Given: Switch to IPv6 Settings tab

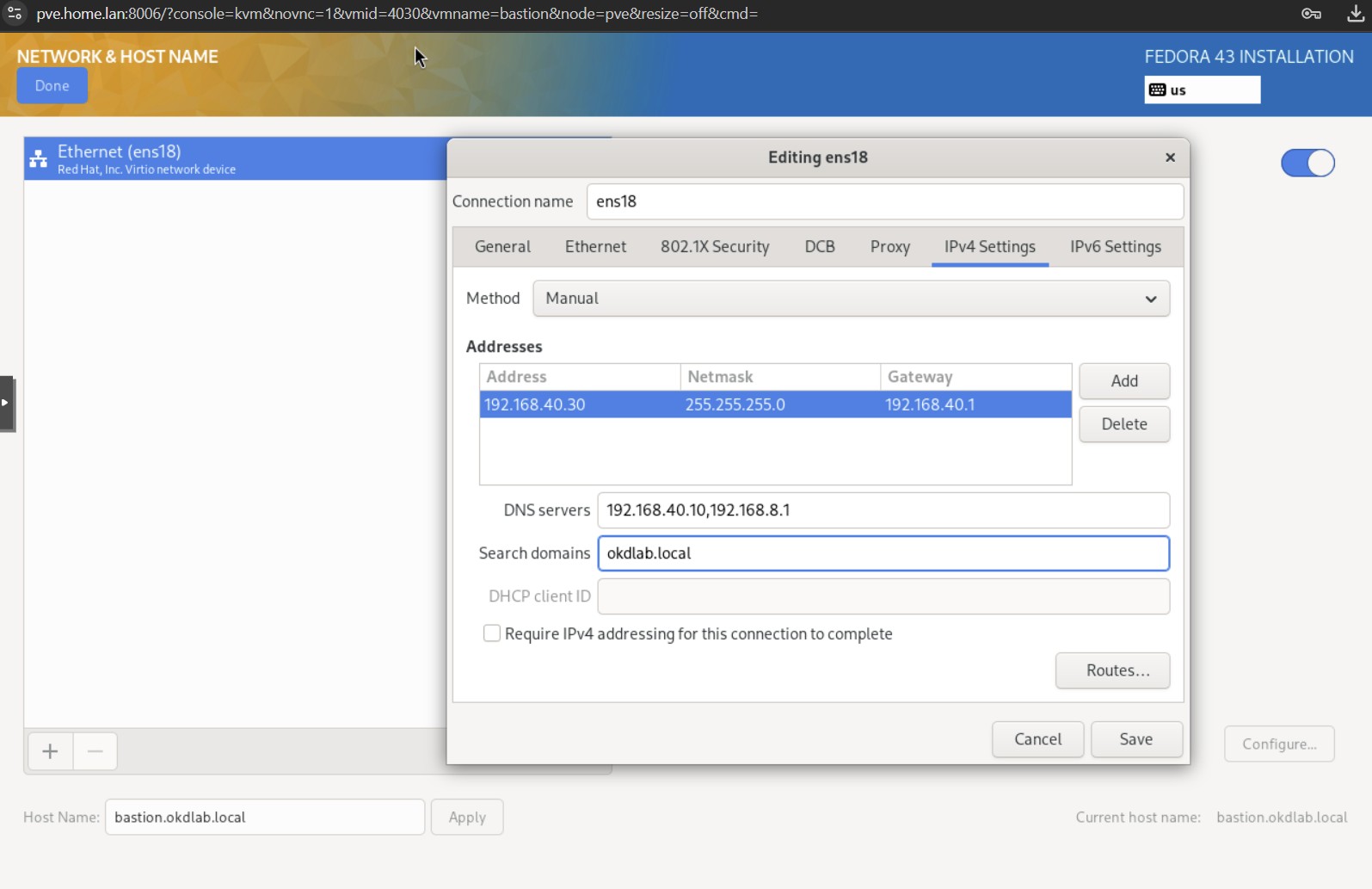Looking at the screenshot, I should (x=1115, y=247).
